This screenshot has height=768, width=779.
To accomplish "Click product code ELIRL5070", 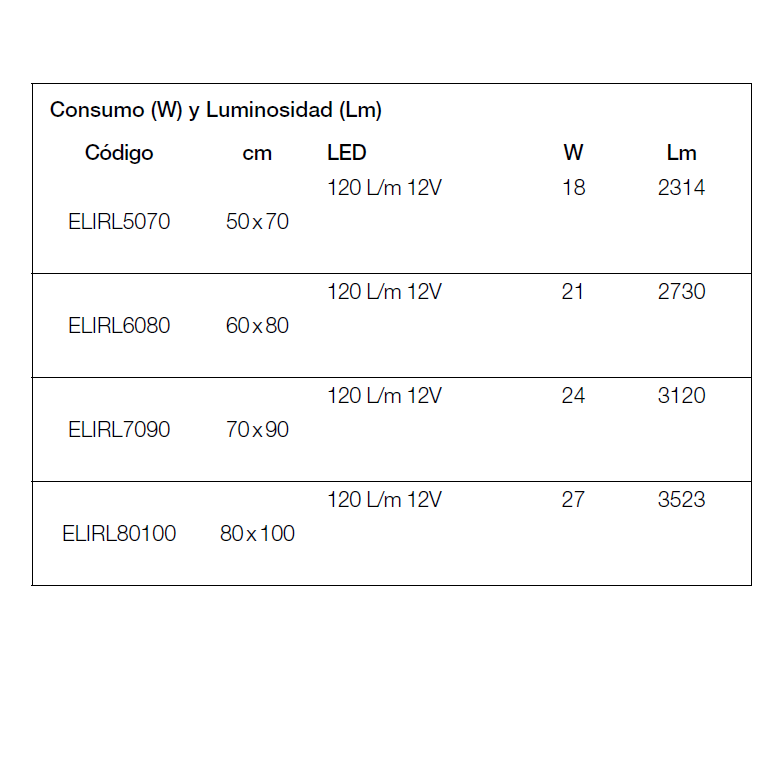I will coord(119,222).
